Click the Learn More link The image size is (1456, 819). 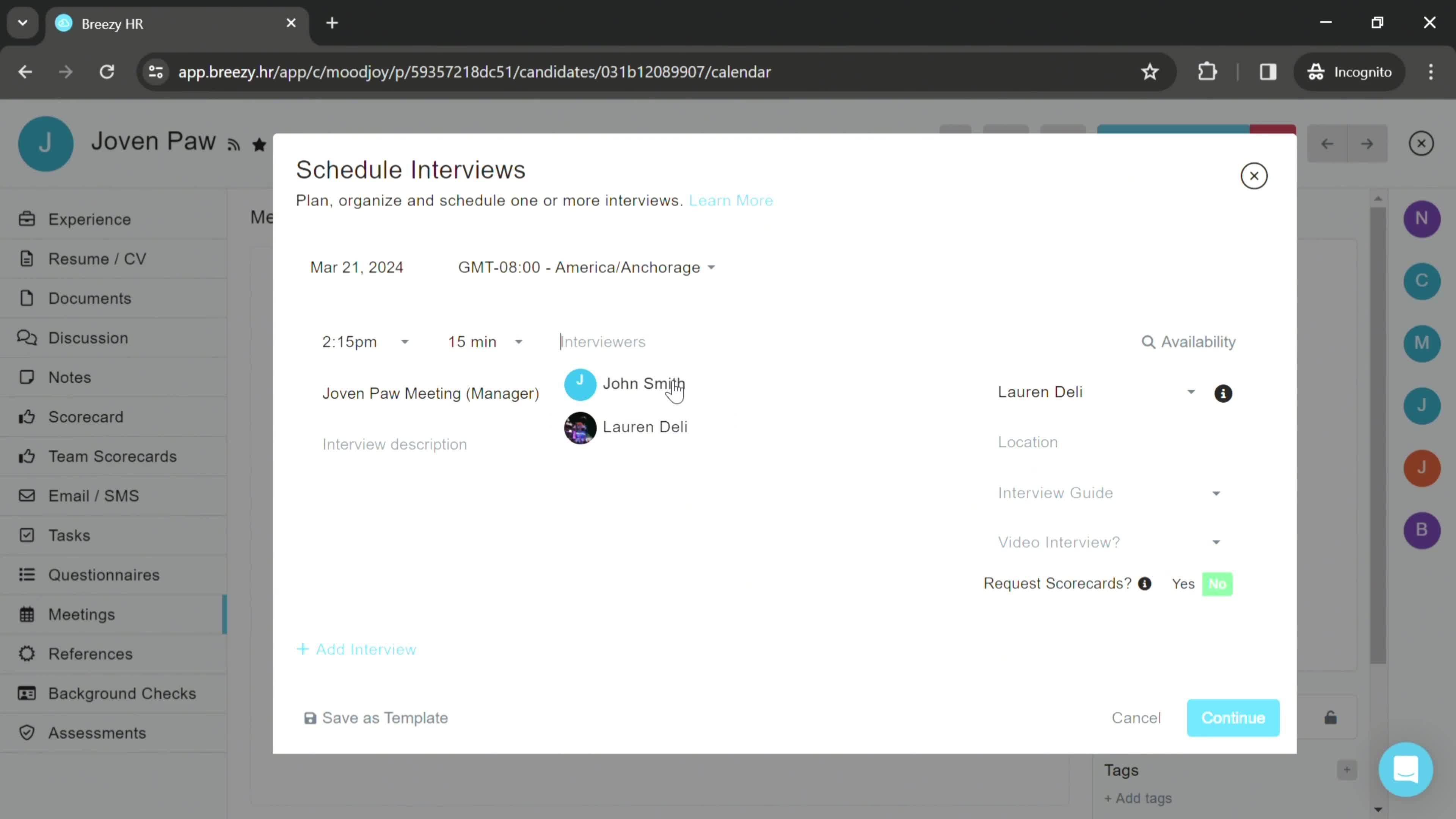731,200
